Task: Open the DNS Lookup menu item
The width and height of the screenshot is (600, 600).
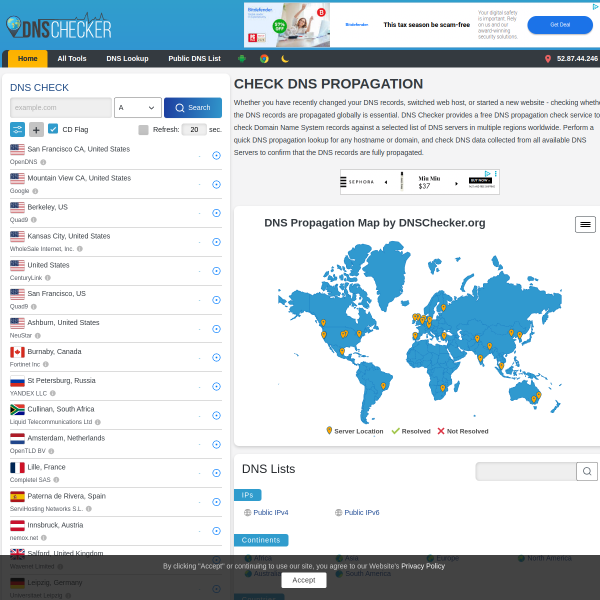Action: point(127,59)
